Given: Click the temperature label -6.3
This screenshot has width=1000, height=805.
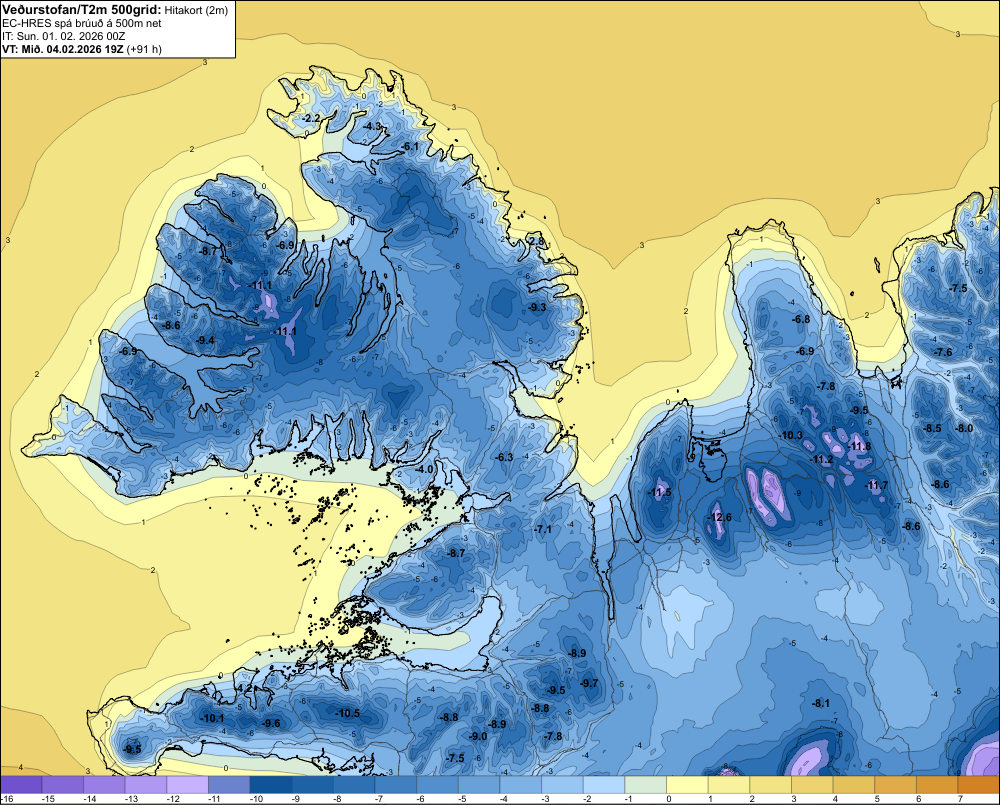Looking at the screenshot, I should point(504,457).
